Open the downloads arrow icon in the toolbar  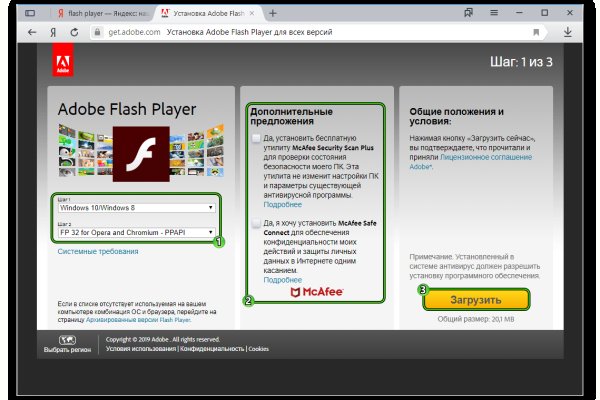pyautogui.click(x=567, y=32)
